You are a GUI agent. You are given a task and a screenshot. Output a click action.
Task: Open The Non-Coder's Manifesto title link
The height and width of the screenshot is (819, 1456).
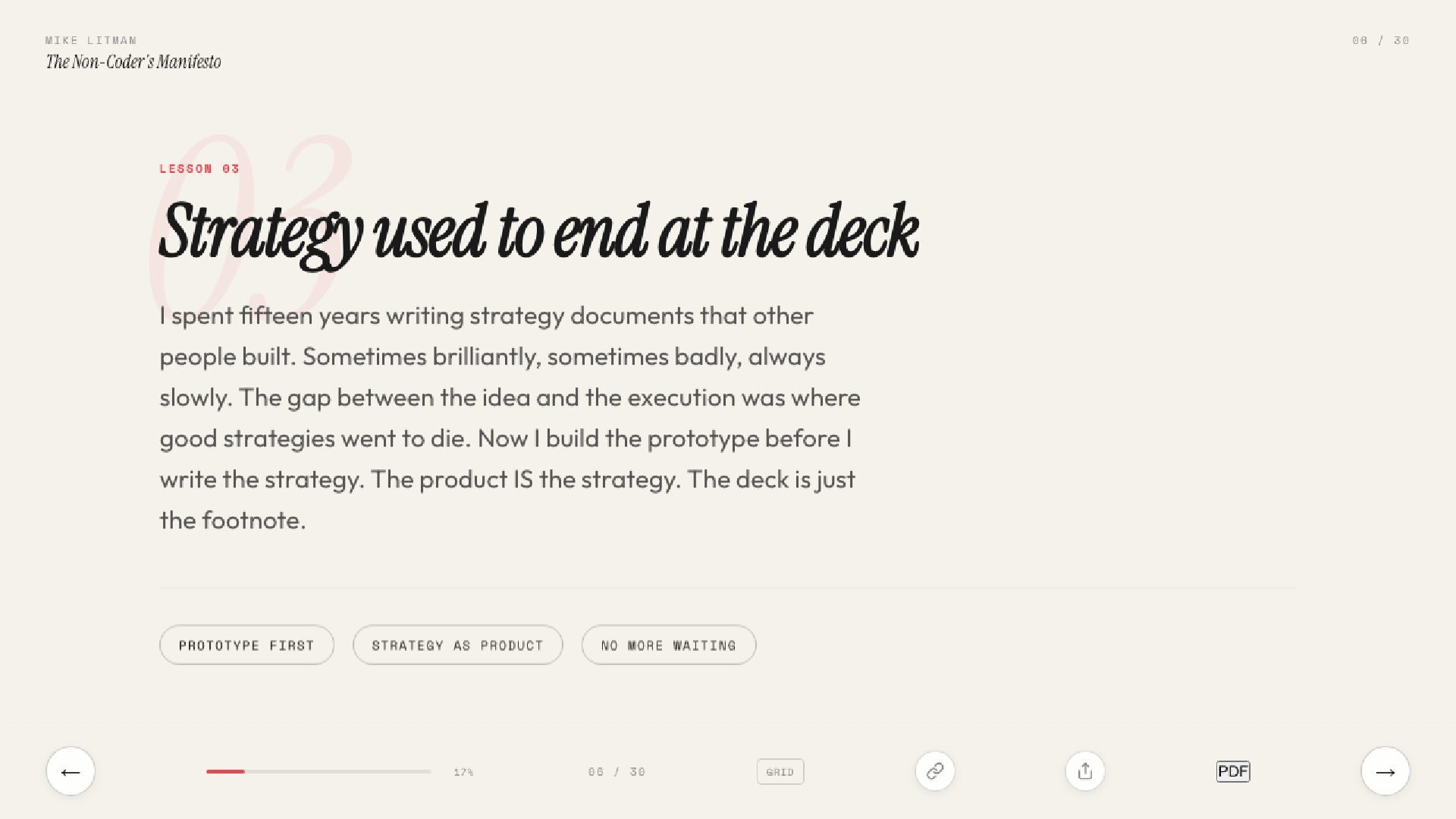point(133,62)
